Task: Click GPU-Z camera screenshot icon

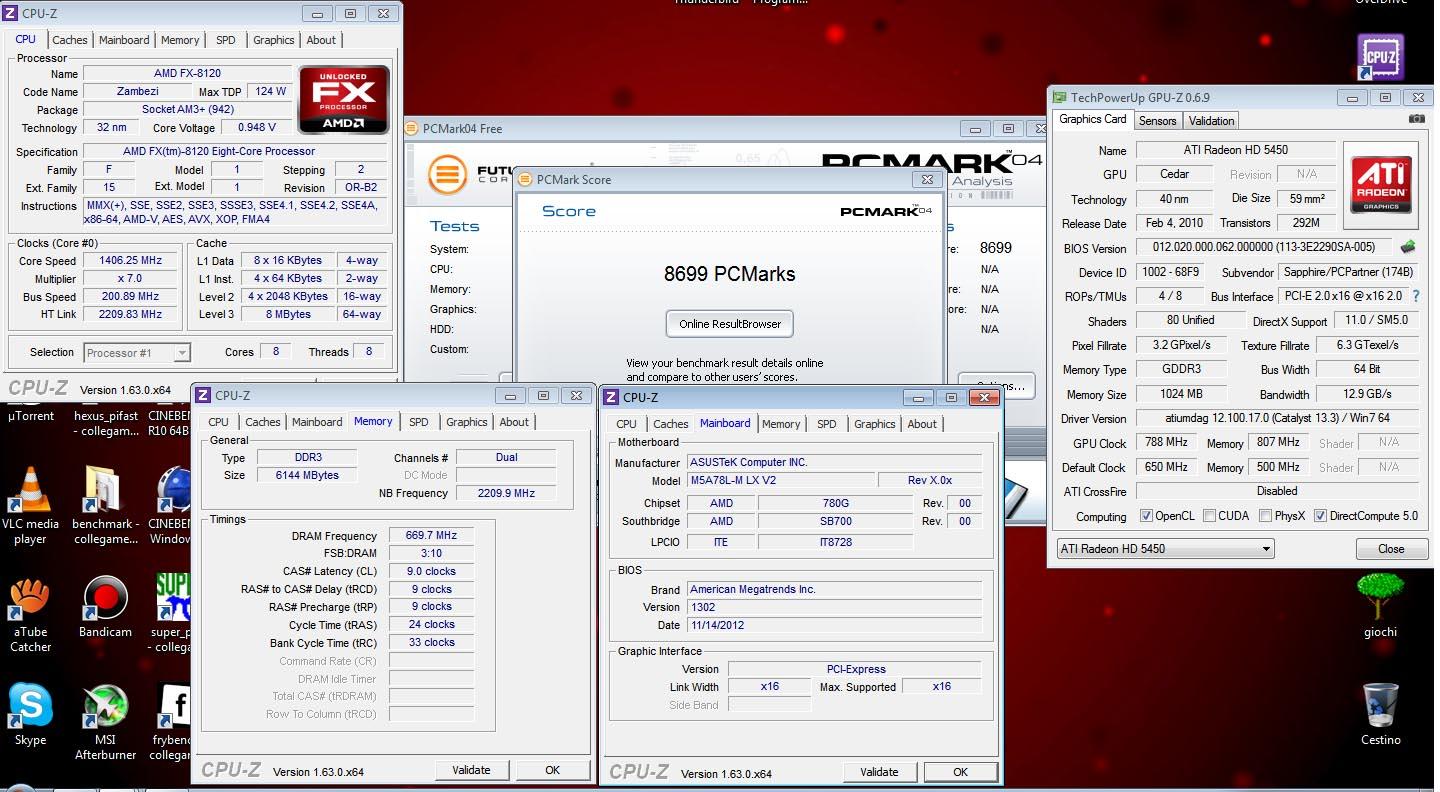Action: 1416,119
